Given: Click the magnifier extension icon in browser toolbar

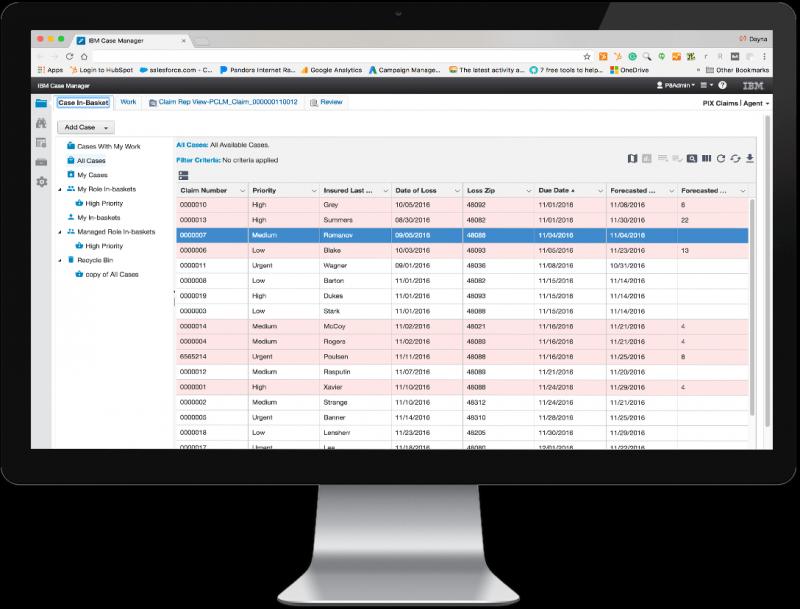Looking at the screenshot, I should pos(647,57).
